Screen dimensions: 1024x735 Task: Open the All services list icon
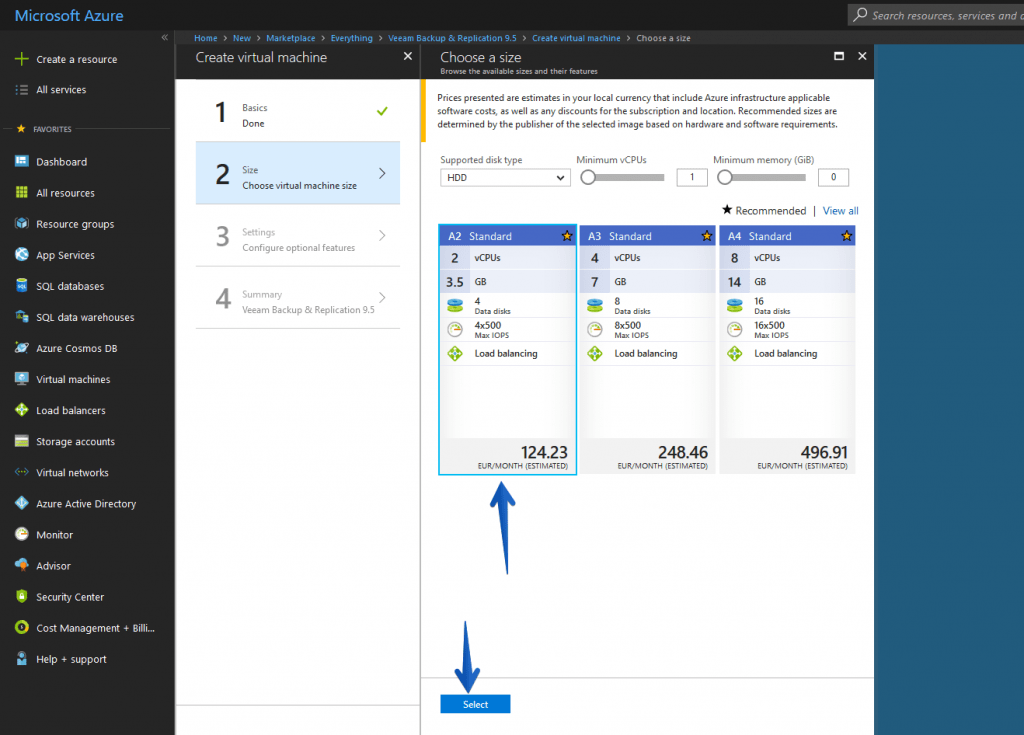tap(22, 90)
